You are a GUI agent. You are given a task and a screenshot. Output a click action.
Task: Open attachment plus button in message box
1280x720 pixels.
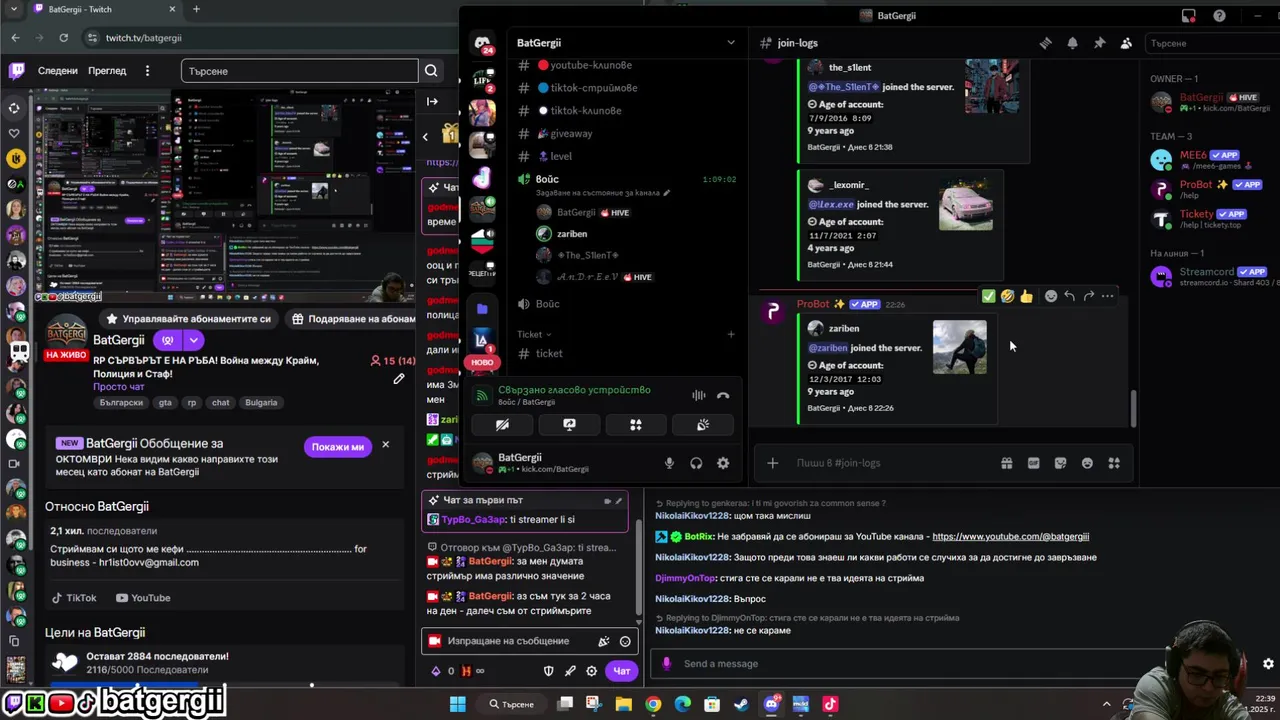[772, 463]
